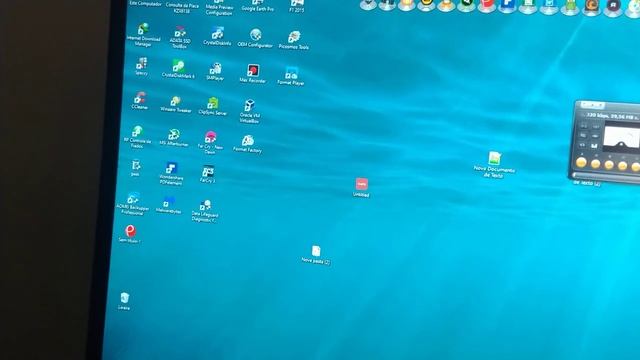Select the Winaero Tweaker shortcut
Image resolution: width=640 pixels, height=360 pixels.
tap(176, 100)
